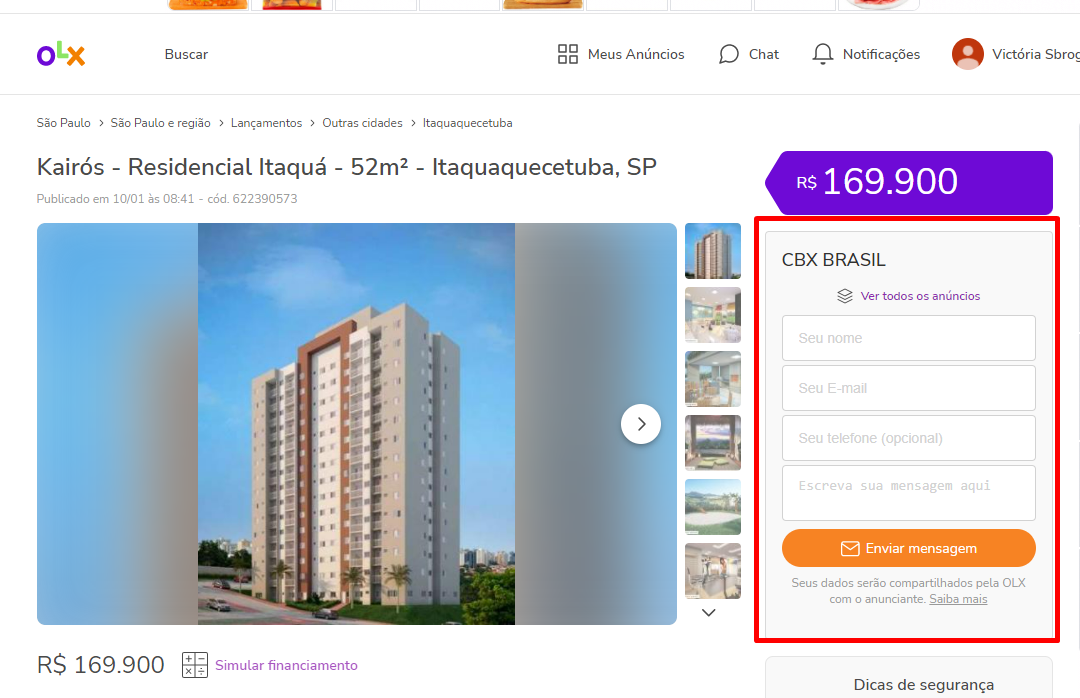Show next photo with right arrow

pyautogui.click(x=641, y=424)
